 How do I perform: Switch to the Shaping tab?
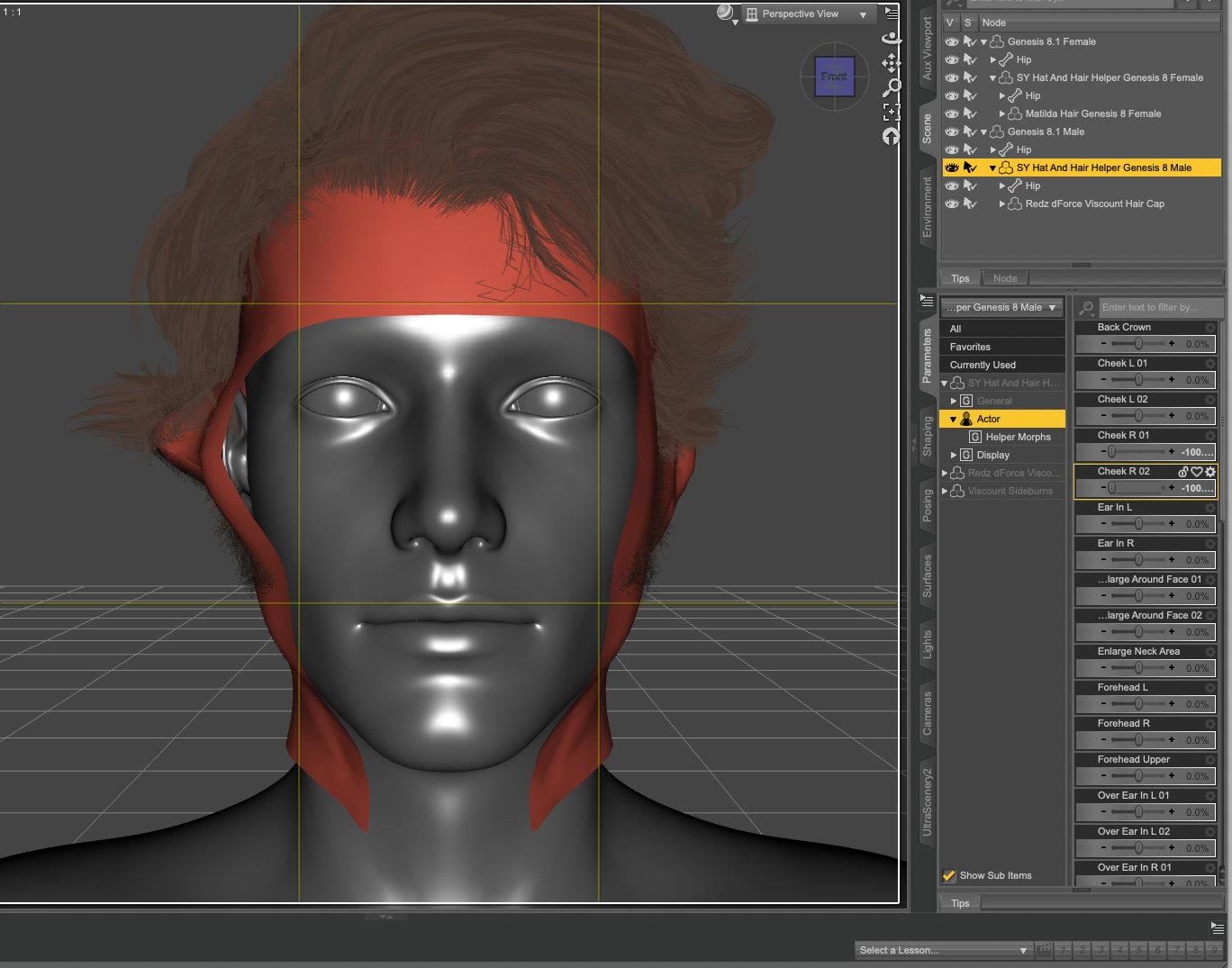927,436
